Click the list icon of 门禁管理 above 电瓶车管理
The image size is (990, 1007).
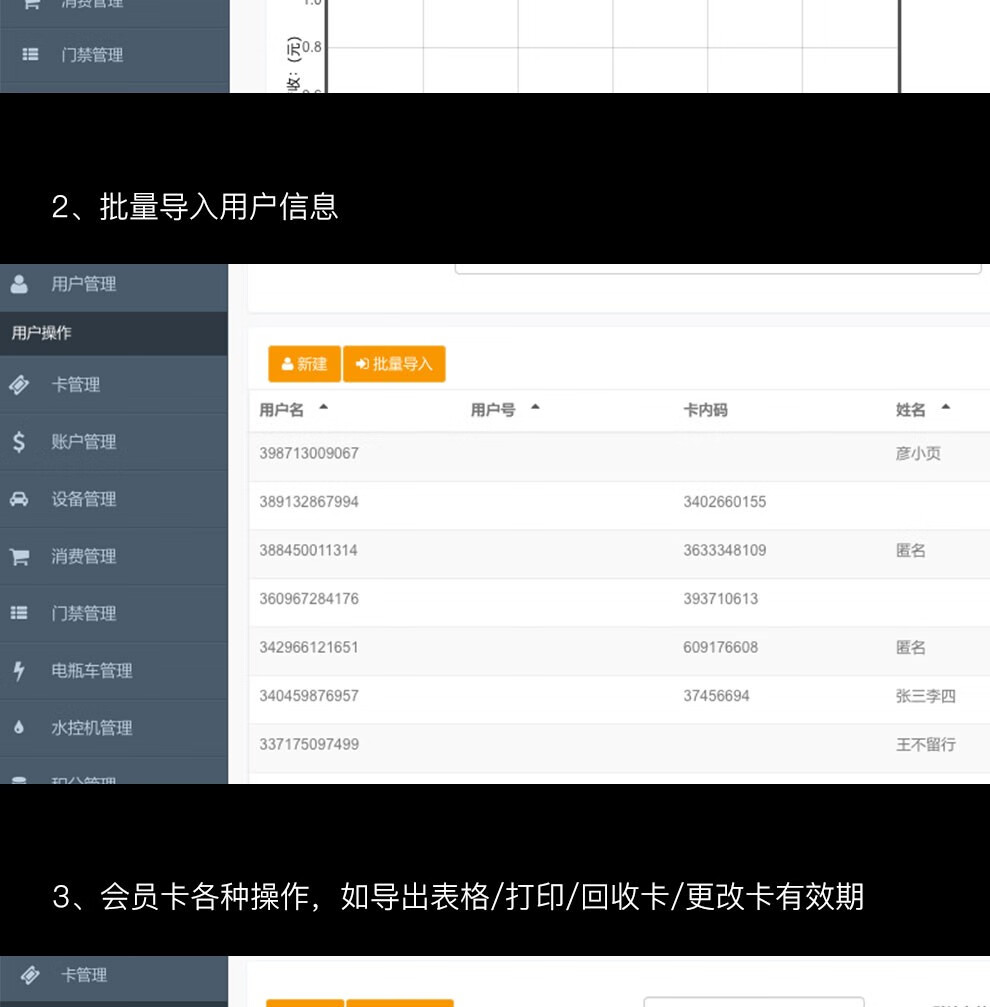tap(19, 614)
